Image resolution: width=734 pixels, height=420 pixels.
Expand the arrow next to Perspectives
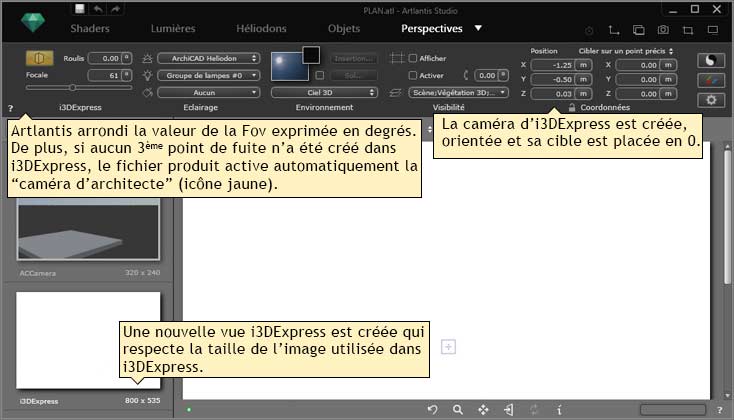(x=478, y=28)
